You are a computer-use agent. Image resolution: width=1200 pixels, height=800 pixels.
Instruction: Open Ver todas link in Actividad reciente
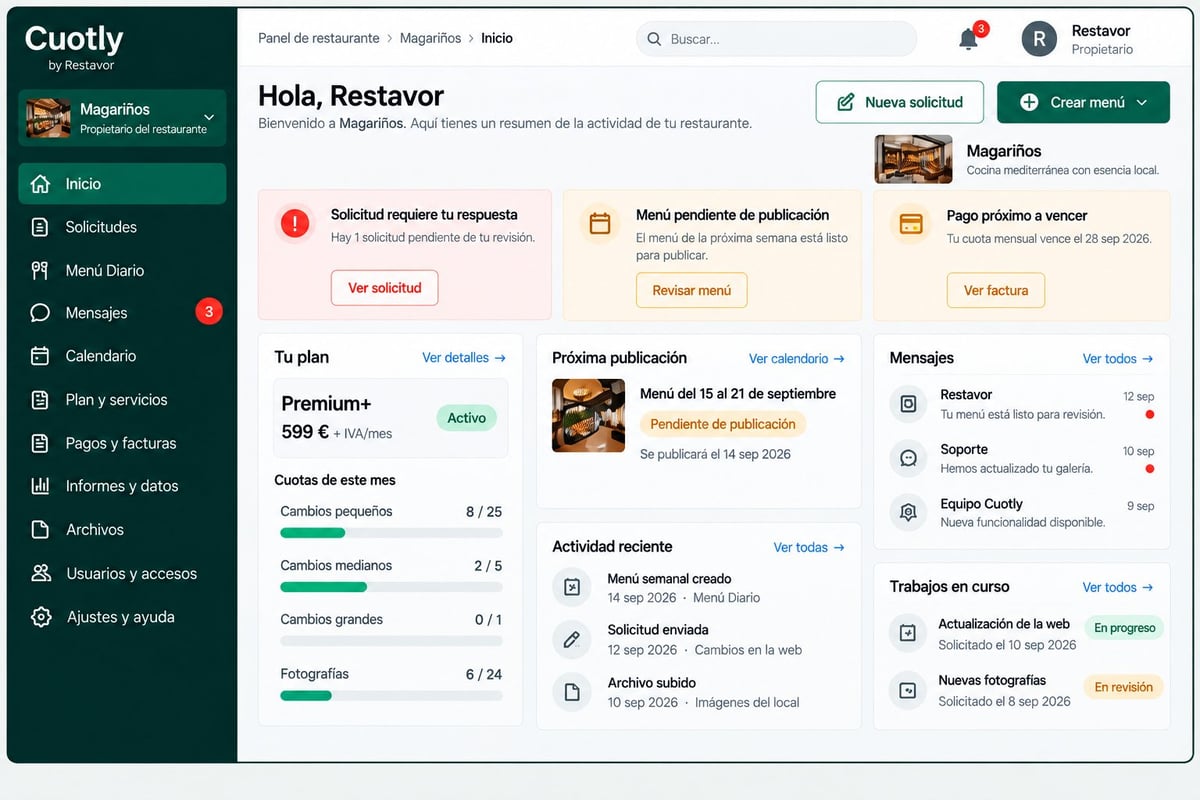[x=809, y=547]
